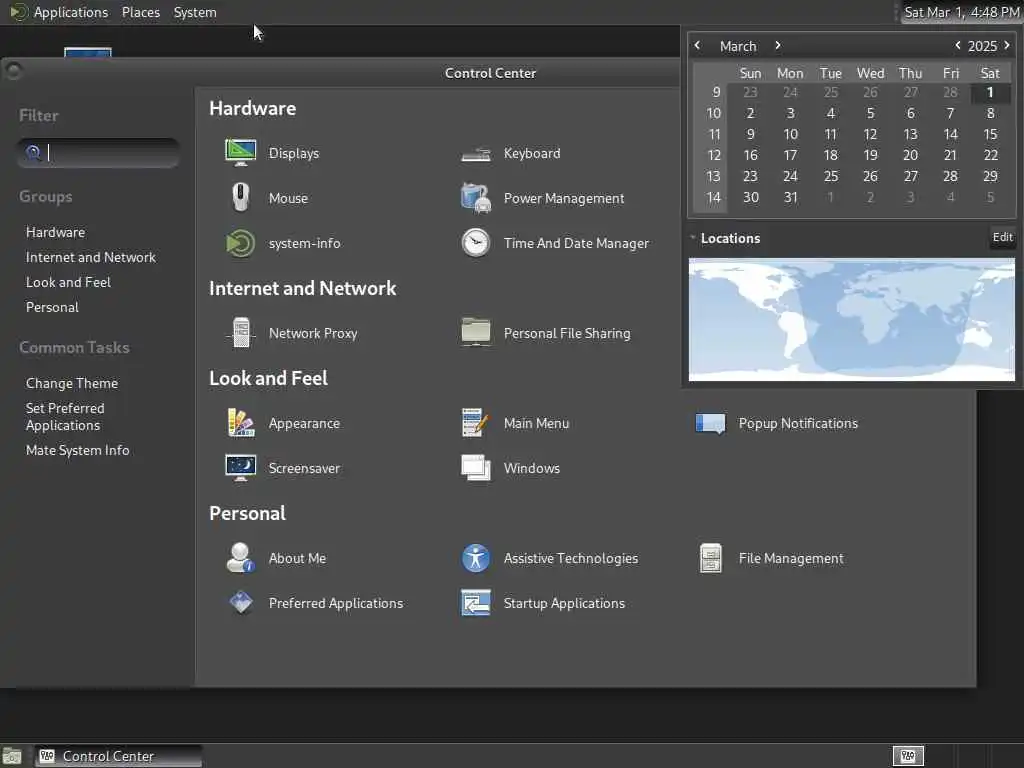Click the search magnifier icon in Filter
The image size is (1024, 768).
tap(33, 153)
